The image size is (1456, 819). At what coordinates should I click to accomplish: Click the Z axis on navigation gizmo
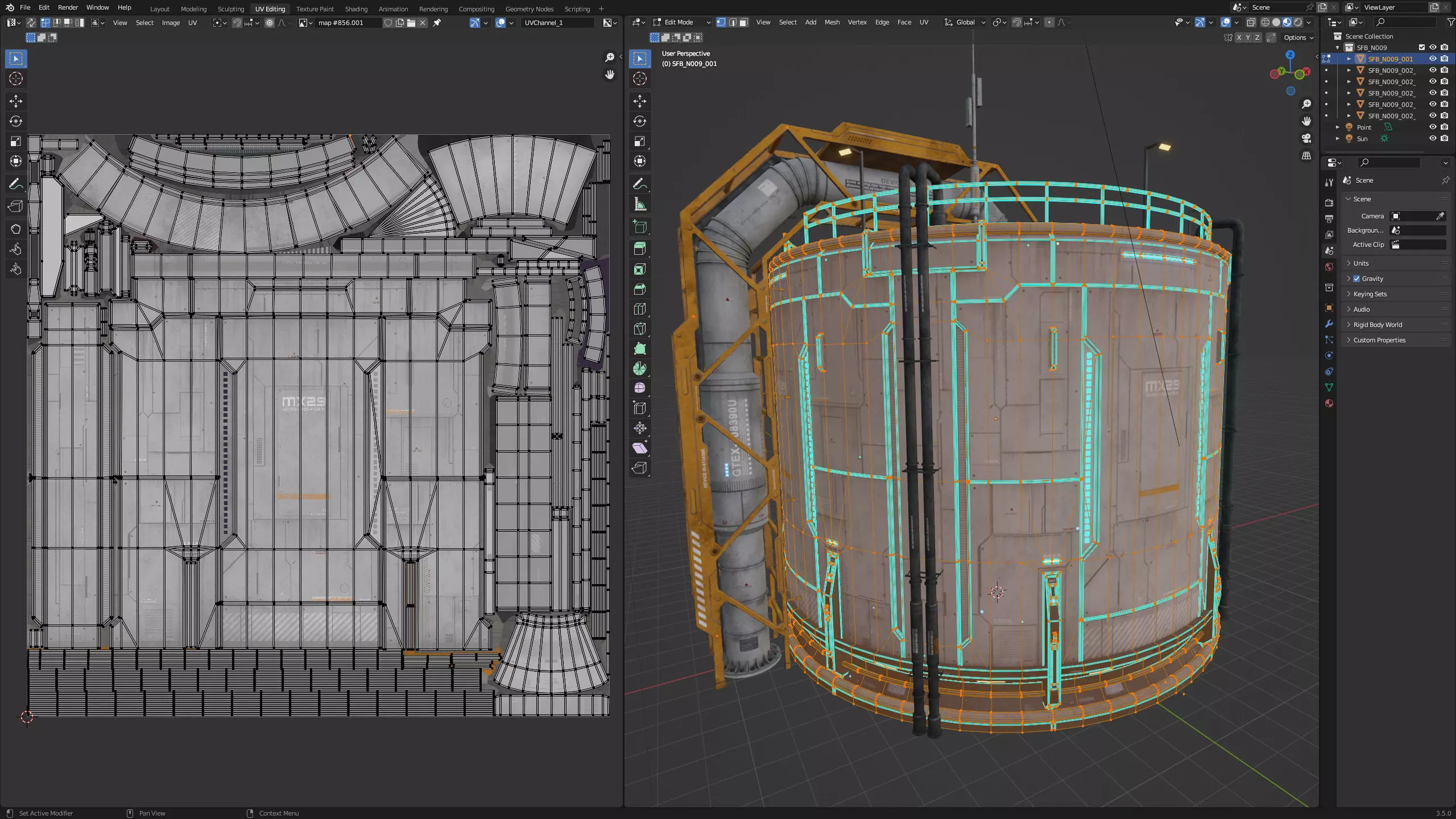[1290, 55]
